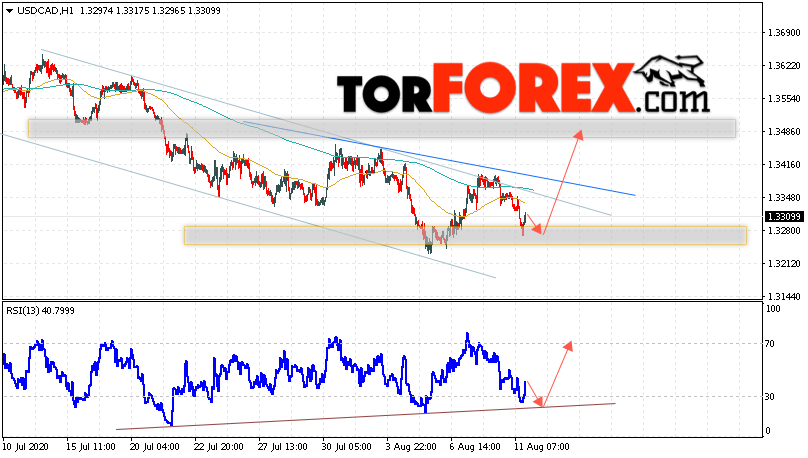Viewport: 808px width, 458px height.
Task: Select the RSI level 70 label
Action: tap(770, 344)
